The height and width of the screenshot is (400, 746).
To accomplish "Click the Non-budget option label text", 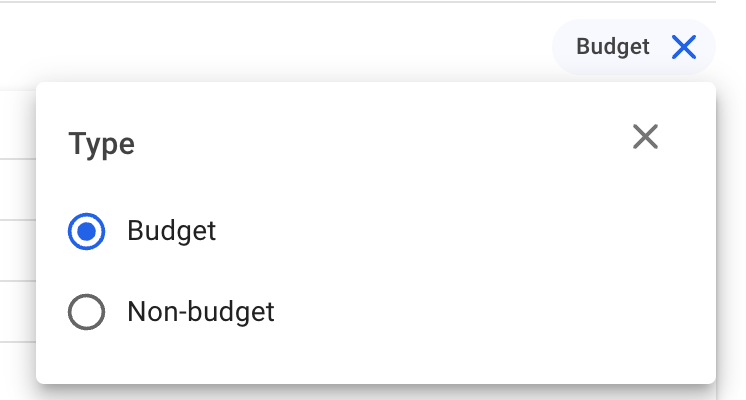I will click(200, 313).
